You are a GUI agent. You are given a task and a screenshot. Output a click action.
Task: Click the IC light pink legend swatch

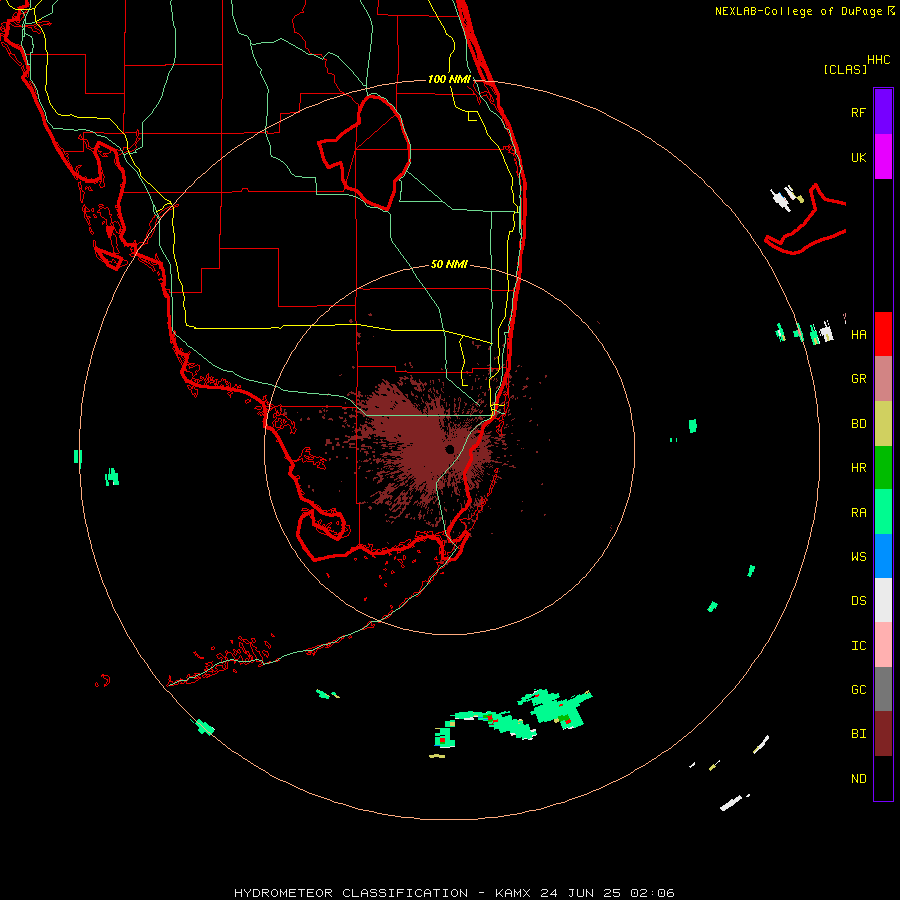(x=883, y=645)
